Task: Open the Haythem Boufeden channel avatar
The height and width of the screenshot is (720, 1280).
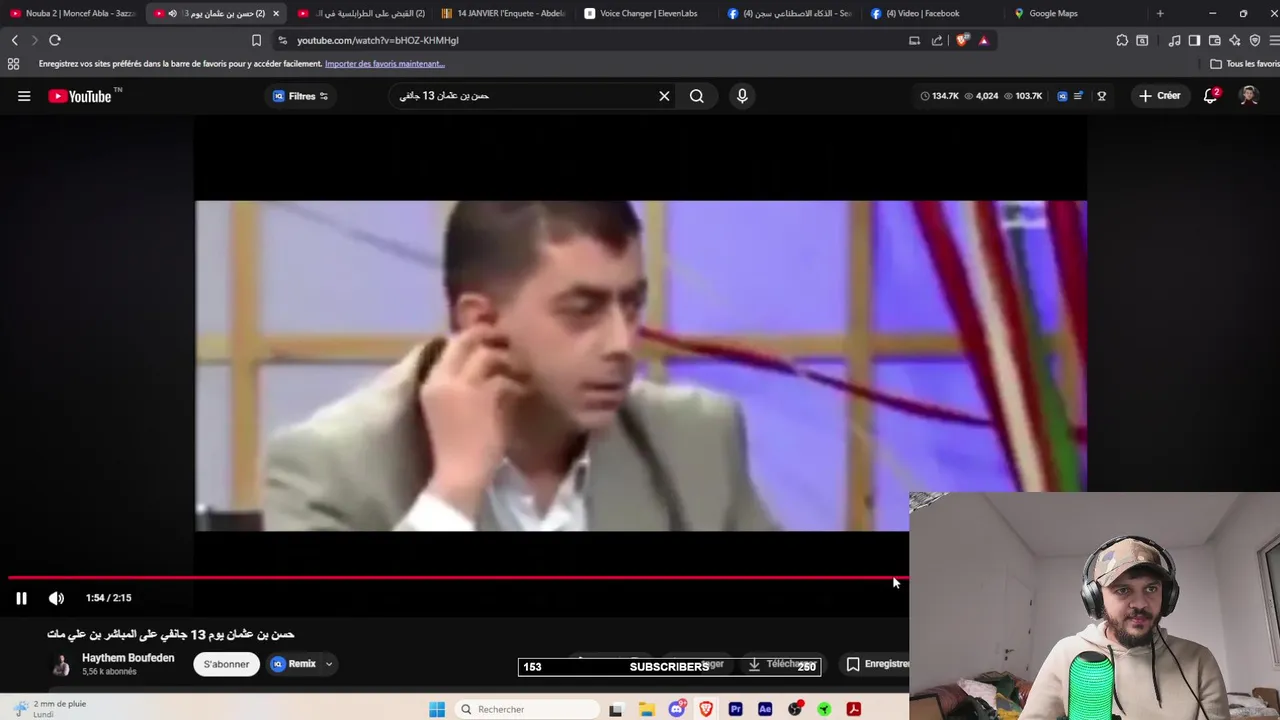Action: (61, 664)
